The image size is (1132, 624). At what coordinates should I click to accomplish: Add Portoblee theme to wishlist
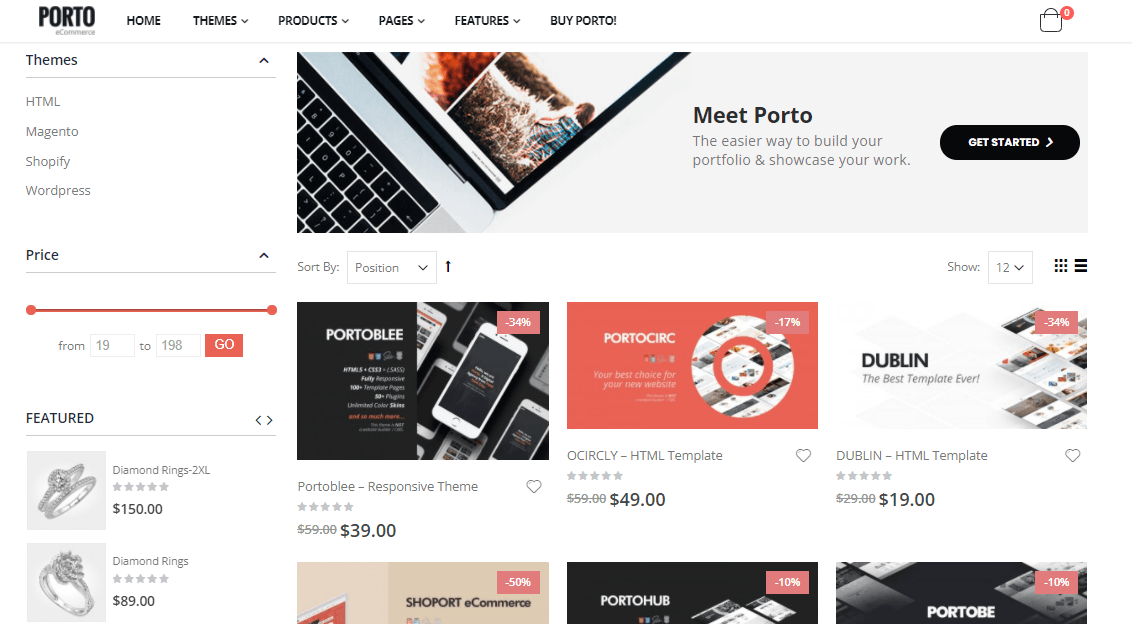click(x=534, y=486)
